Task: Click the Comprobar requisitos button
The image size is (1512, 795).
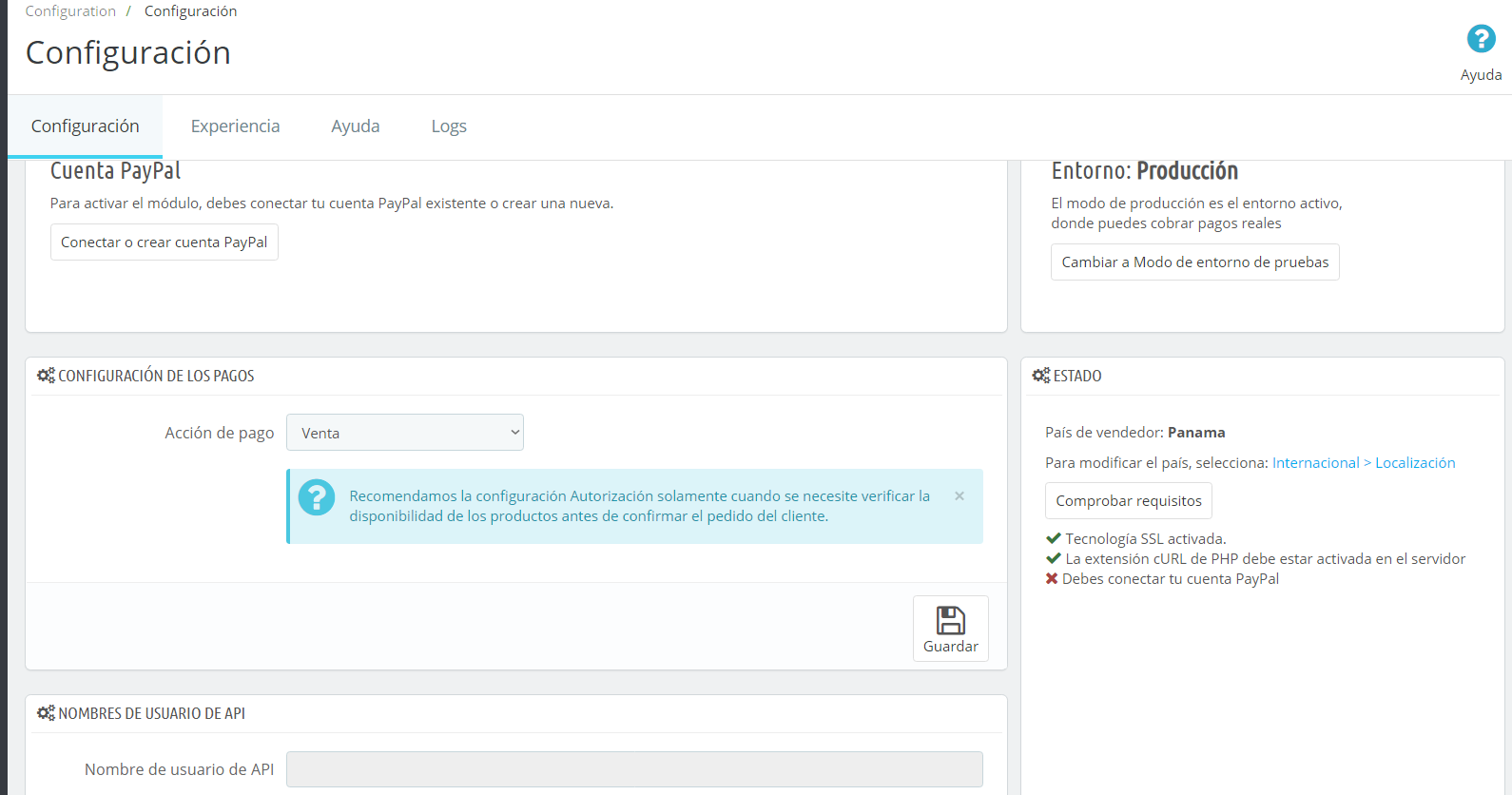Action: click(x=1129, y=501)
